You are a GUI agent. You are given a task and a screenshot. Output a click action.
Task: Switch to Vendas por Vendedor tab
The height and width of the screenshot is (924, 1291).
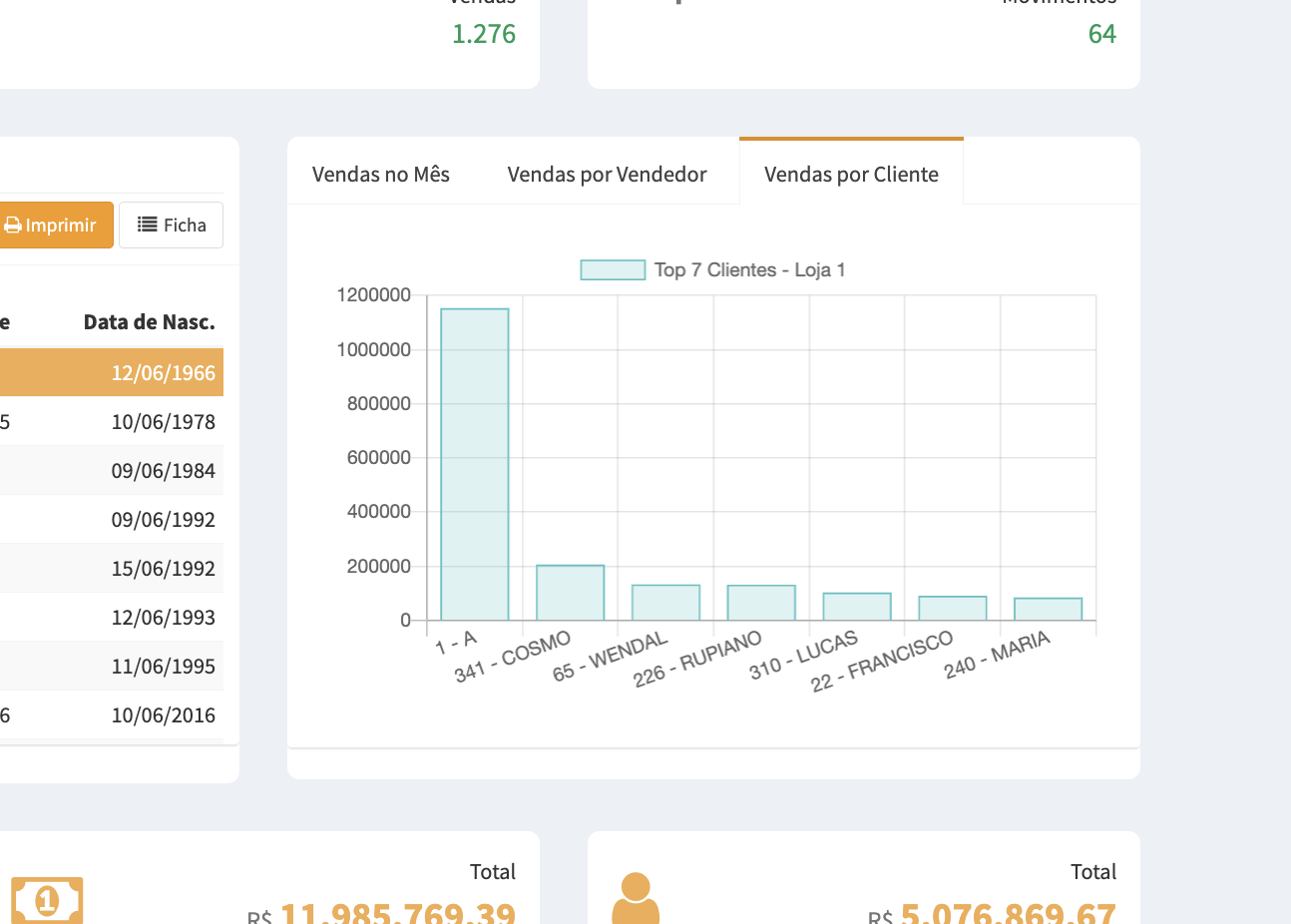click(607, 175)
